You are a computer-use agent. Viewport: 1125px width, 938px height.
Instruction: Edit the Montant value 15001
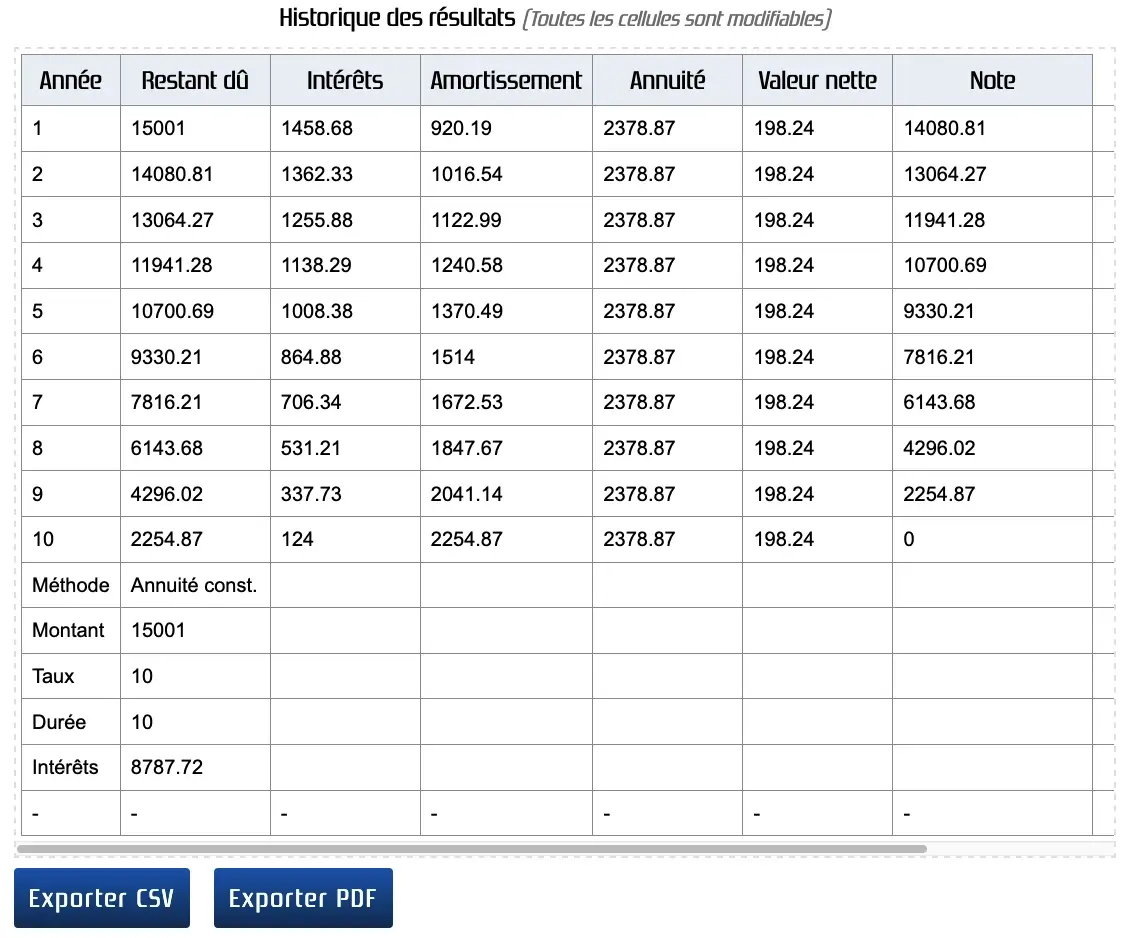tap(195, 631)
